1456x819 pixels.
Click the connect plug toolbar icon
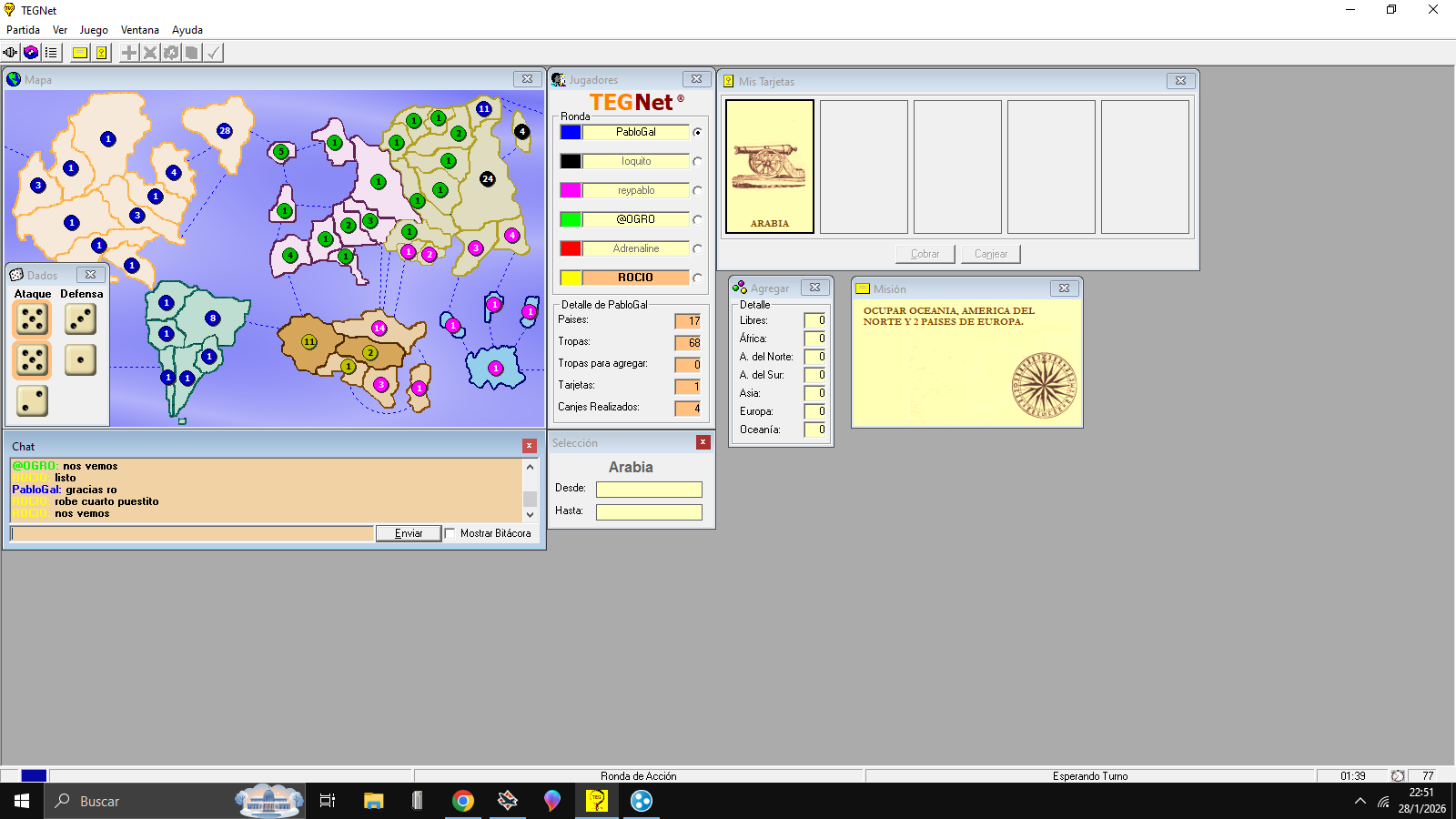(10, 53)
